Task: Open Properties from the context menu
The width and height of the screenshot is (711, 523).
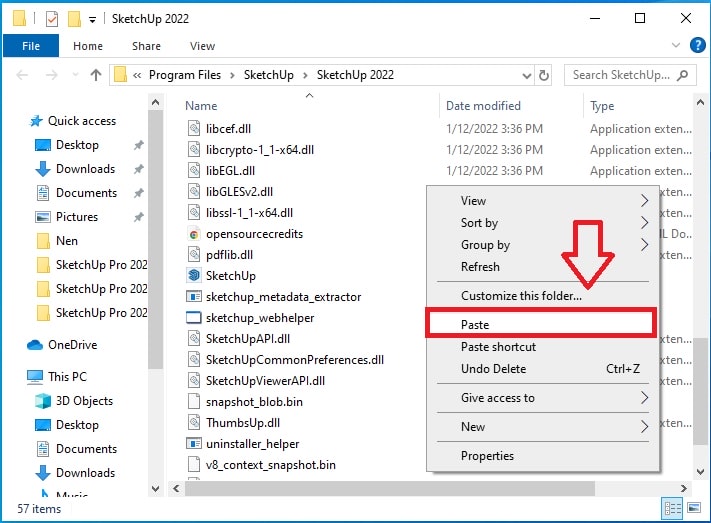Action: (543, 455)
